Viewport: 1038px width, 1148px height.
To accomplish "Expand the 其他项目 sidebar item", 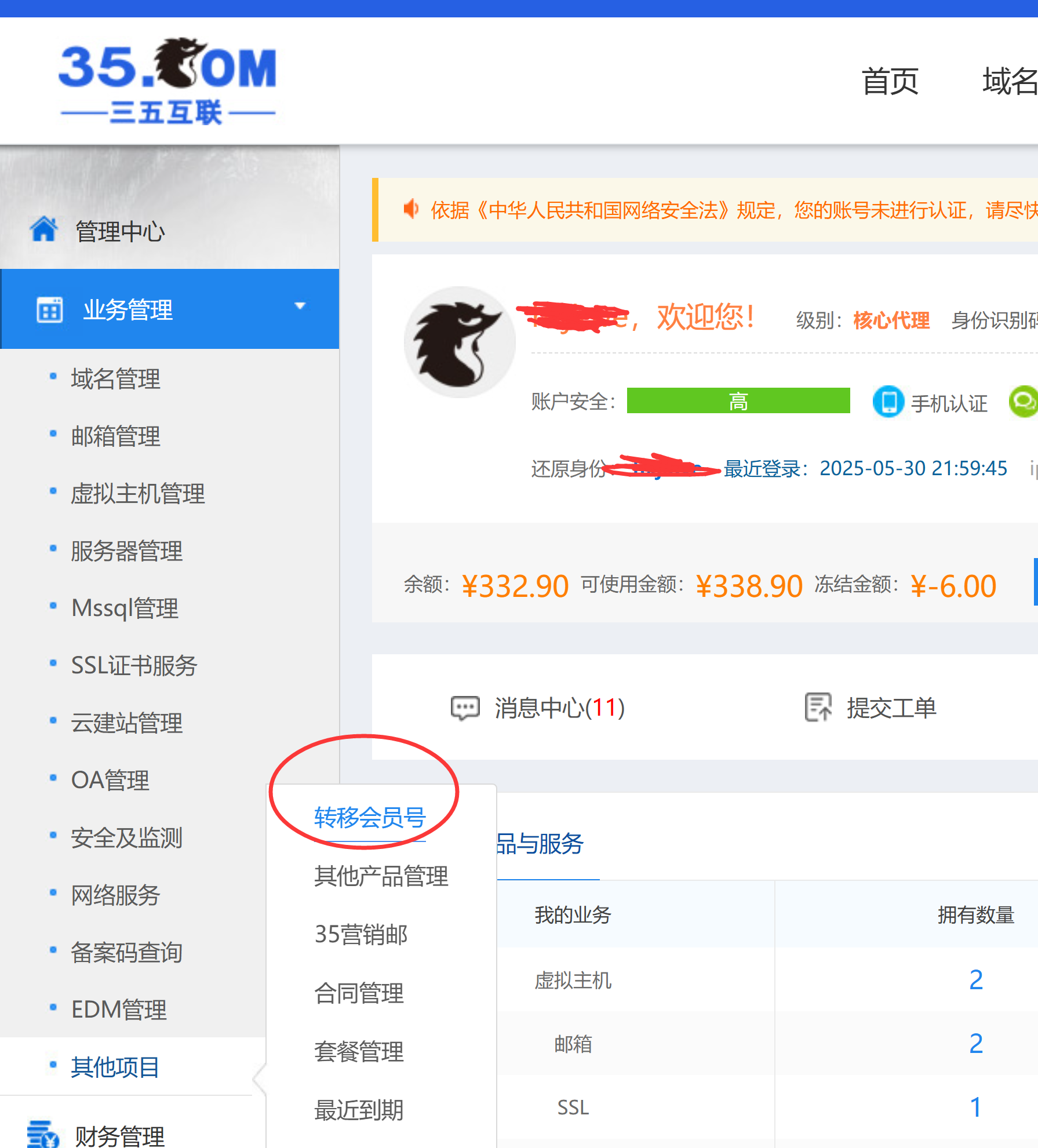I will 115,1067.
